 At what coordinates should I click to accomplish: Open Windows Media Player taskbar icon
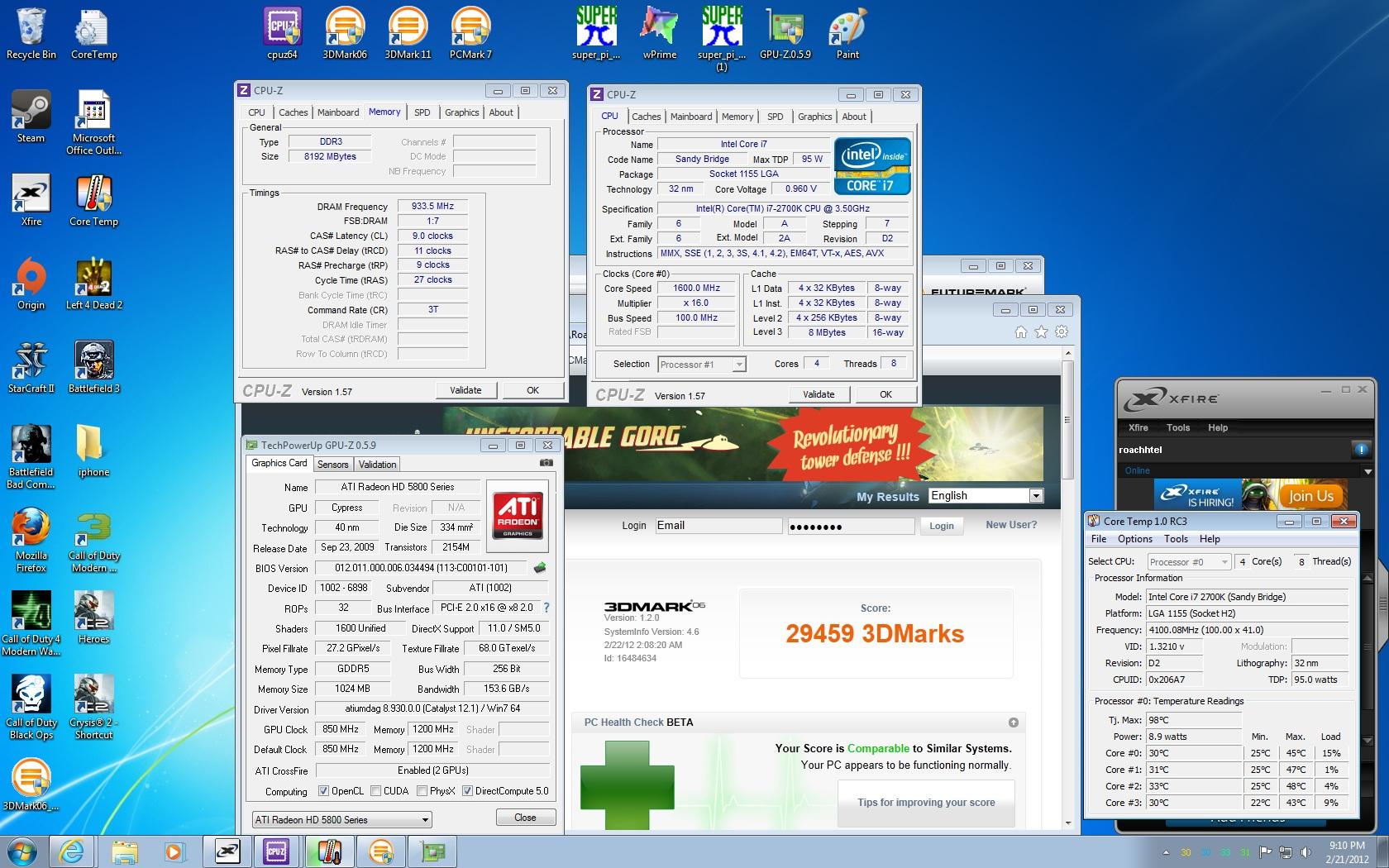tap(174, 851)
